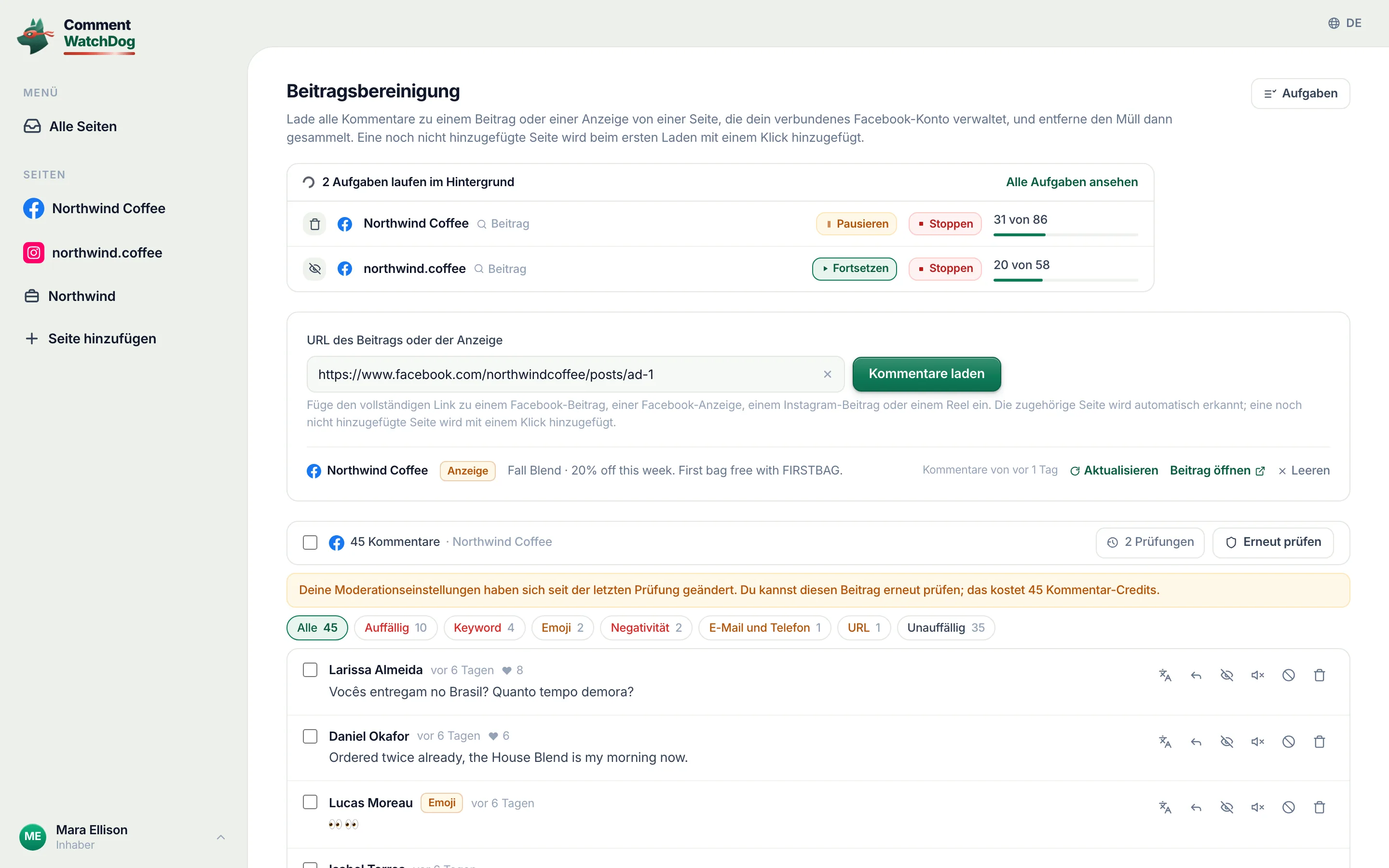Viewport: 1389px width, 868px height.
Task: Open Aufgaben panel button
Action: (1300, 94)
